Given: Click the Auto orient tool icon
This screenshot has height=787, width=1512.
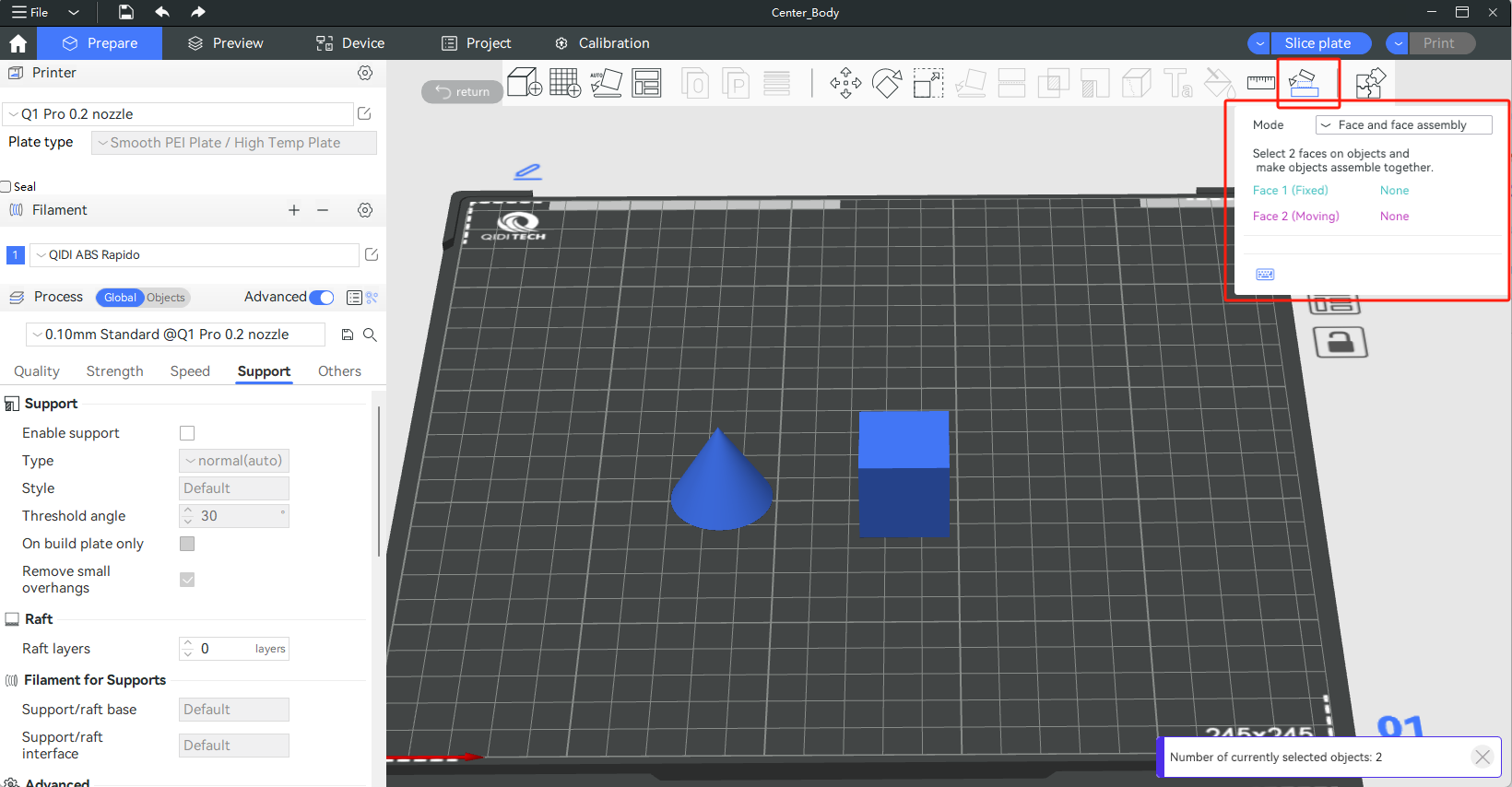Looking at the screenshot, I should tap(606, 83).
